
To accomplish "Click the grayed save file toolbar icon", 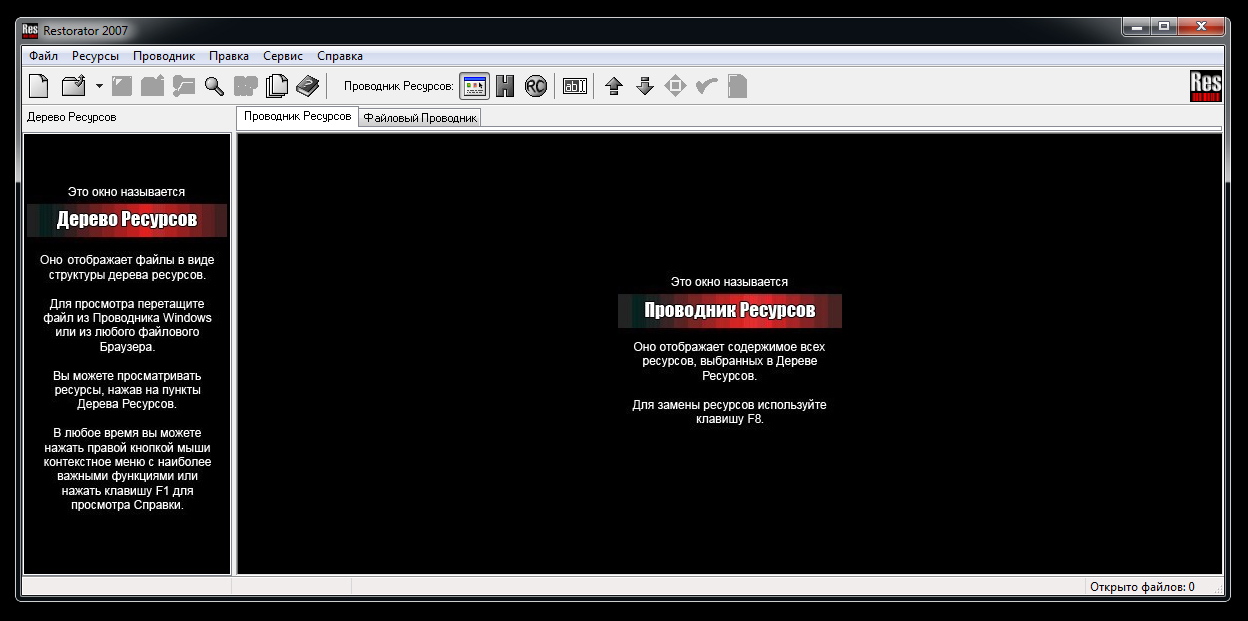I will tap(122, 86).
